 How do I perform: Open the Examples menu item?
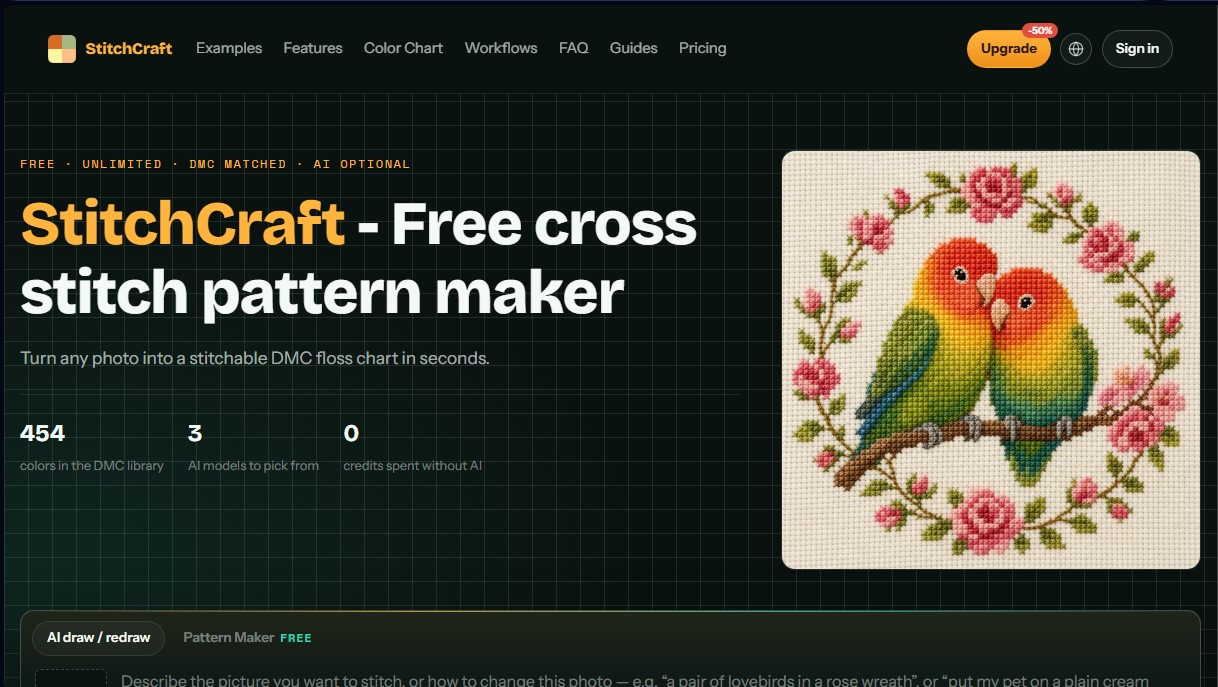click(229, 48)
